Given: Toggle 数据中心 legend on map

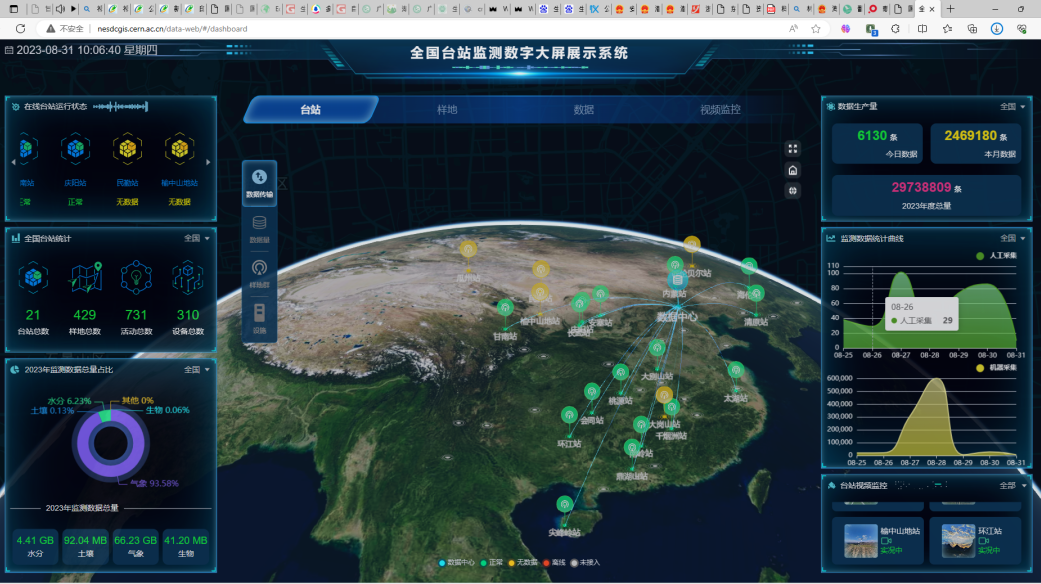Looking at the screenshot, I should pyautogui.click(x=457, y=563).
